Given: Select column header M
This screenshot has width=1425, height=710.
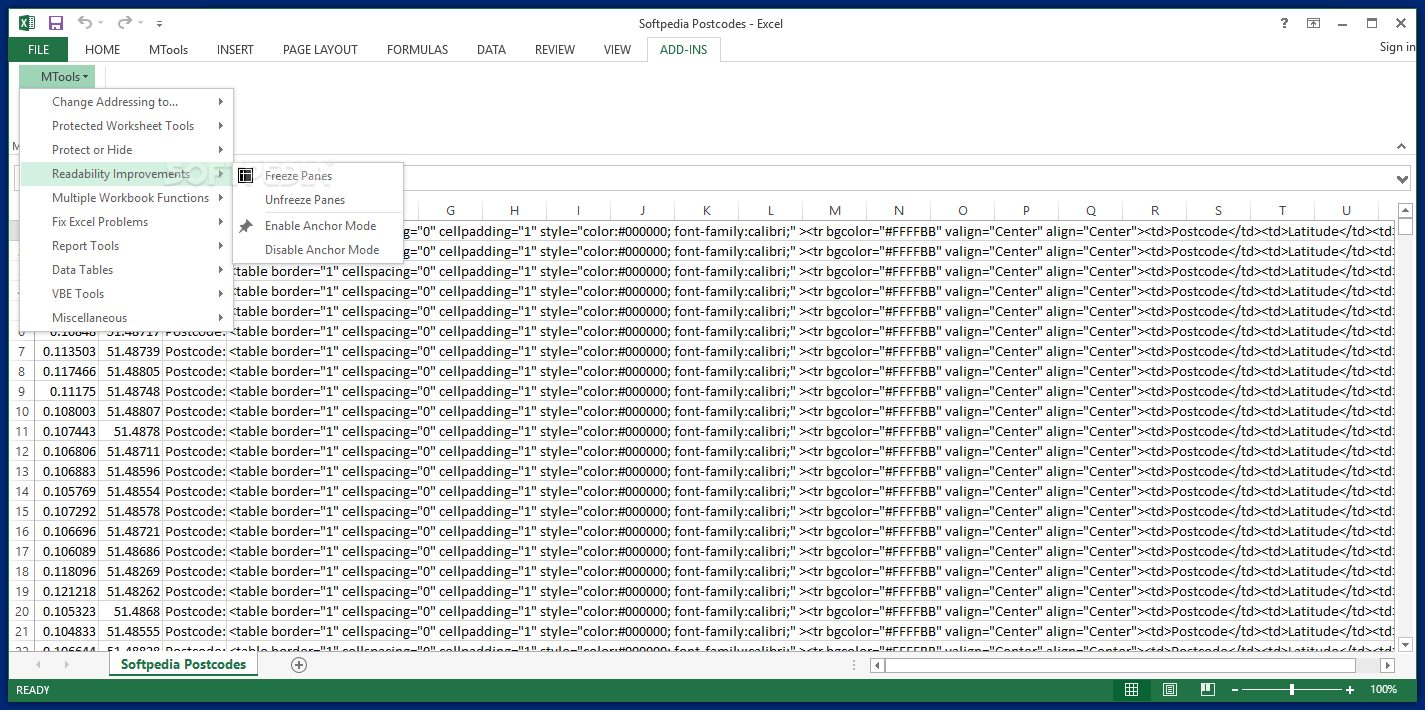Looking at the screenshot, I should coord(835,210).
